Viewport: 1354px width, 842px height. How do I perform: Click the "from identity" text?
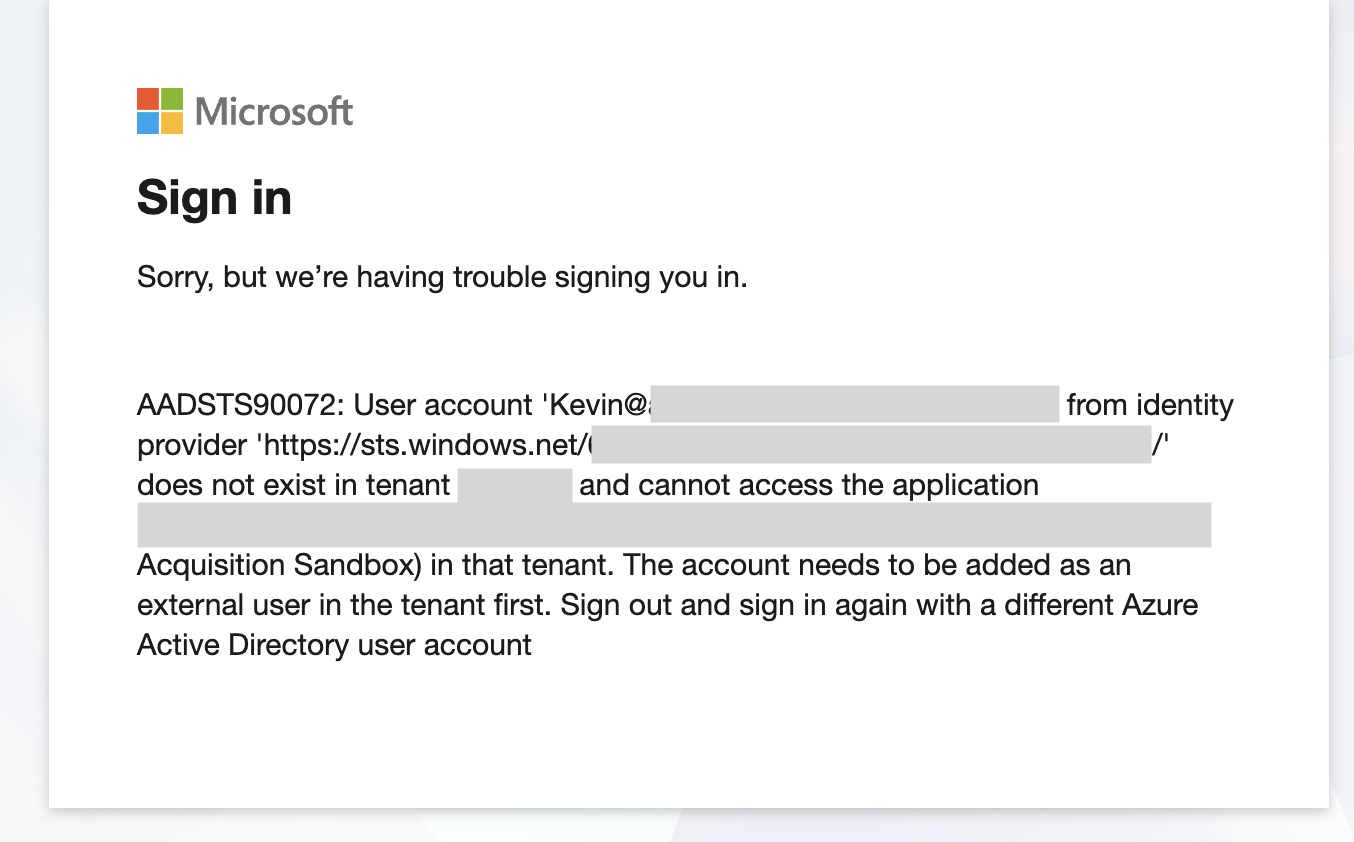(x=1150, y=405)
